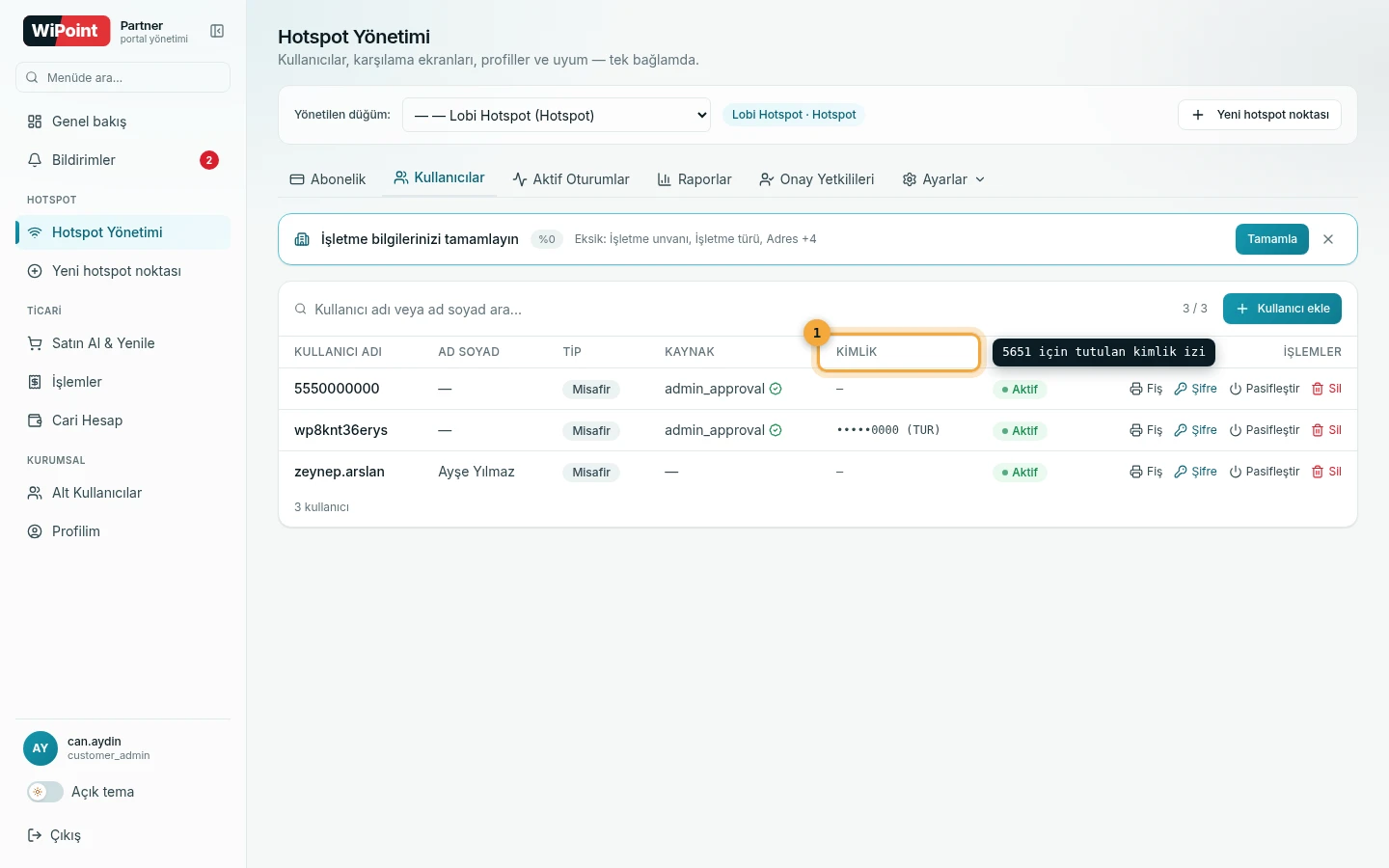Delete user zeynep.arslan with Sil

(x=1326, y=472)
